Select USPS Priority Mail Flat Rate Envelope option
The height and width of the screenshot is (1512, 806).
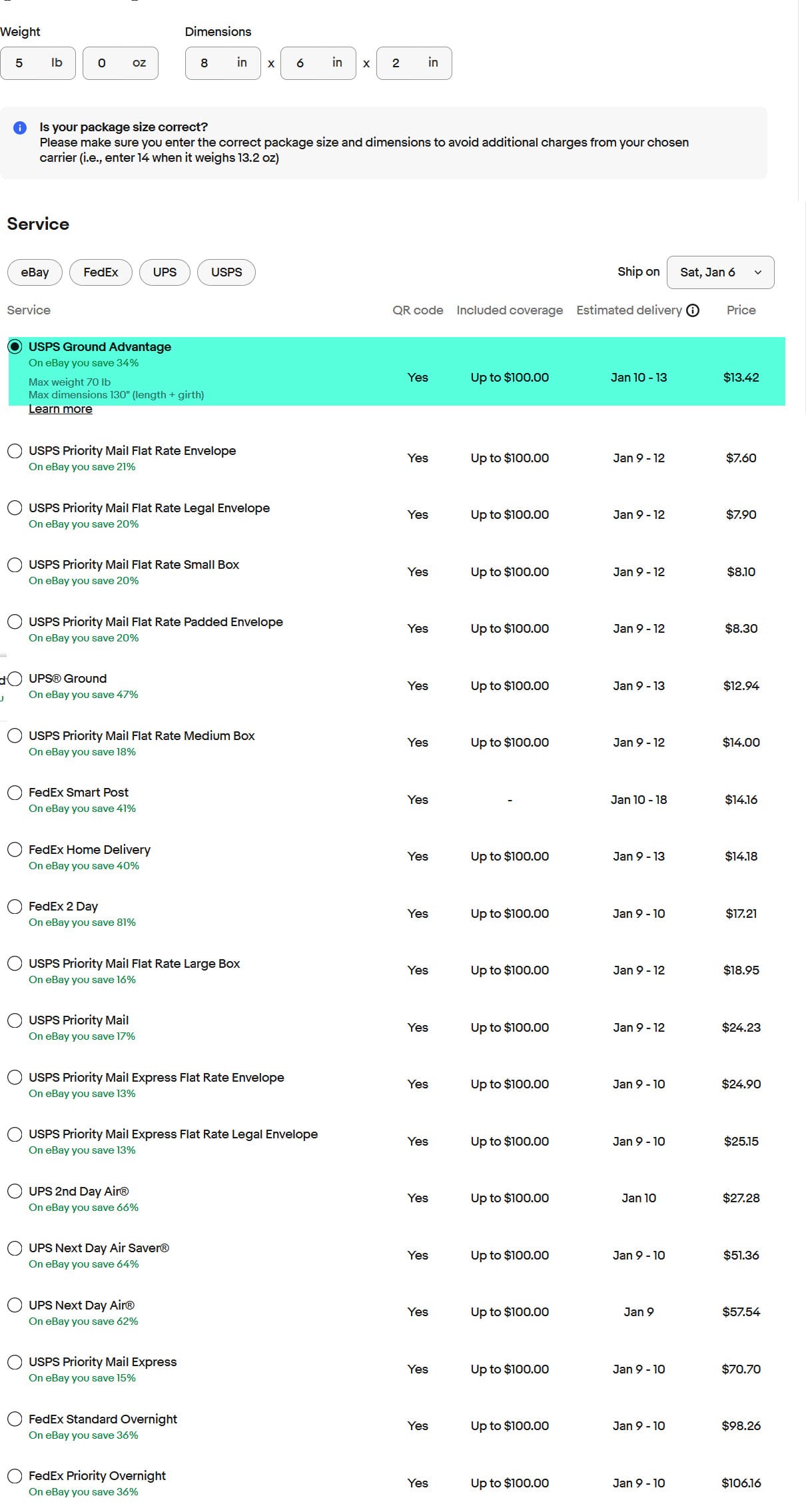click(15, 451)
